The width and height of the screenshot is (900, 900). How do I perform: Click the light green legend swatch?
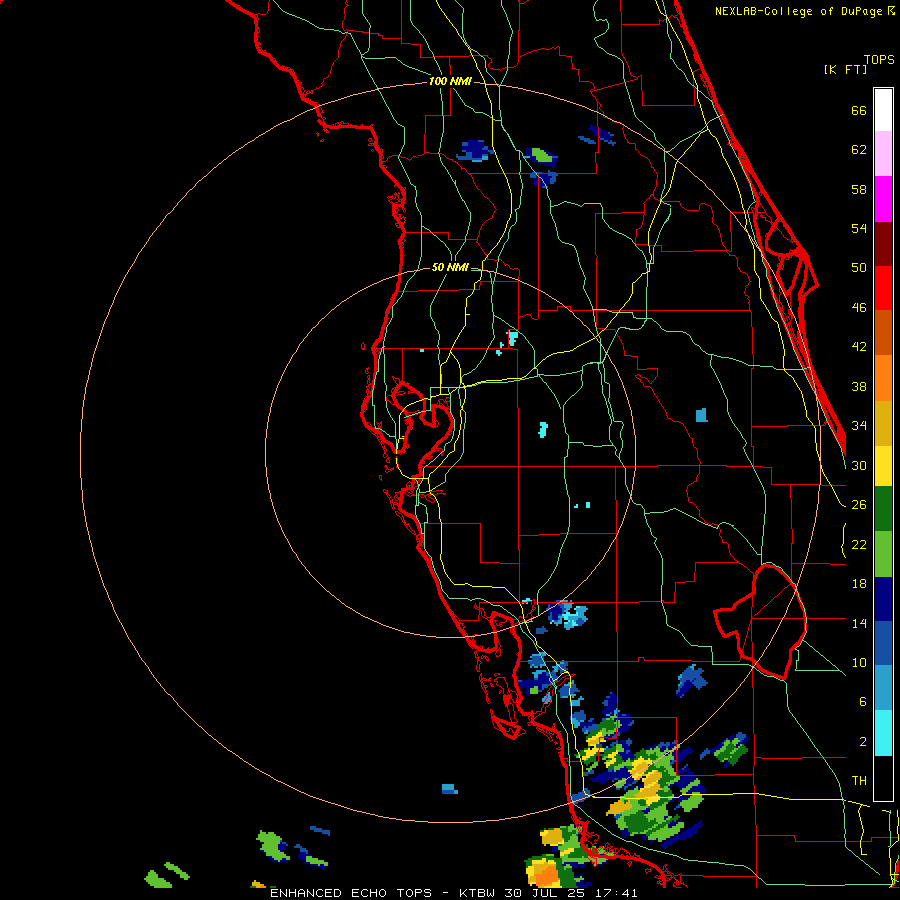(x=883, y=554)
